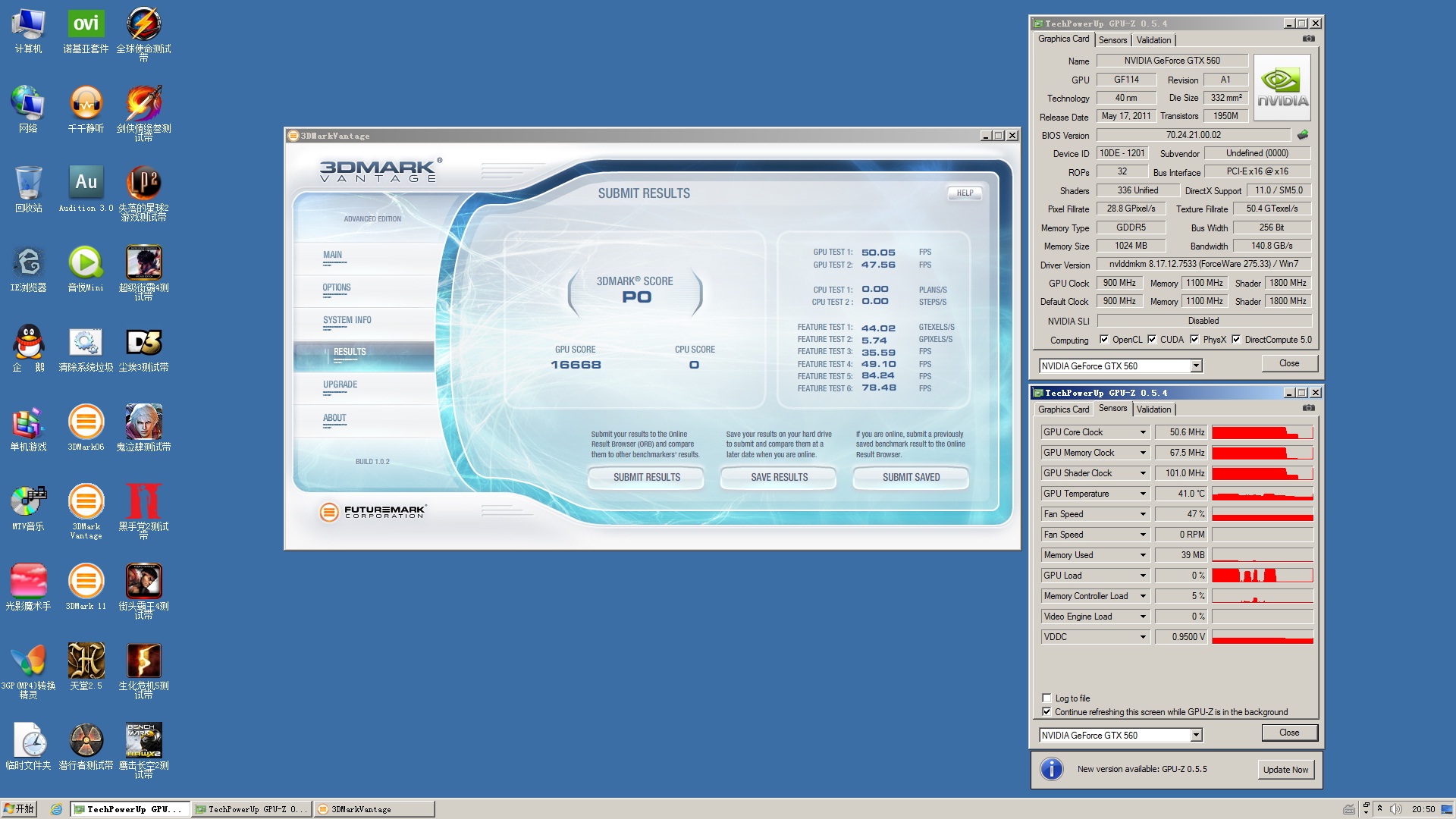Screen dimensions: 1456x819
Task: Toggle the OpenCL computing checkbox
Action: (1104, 340)
